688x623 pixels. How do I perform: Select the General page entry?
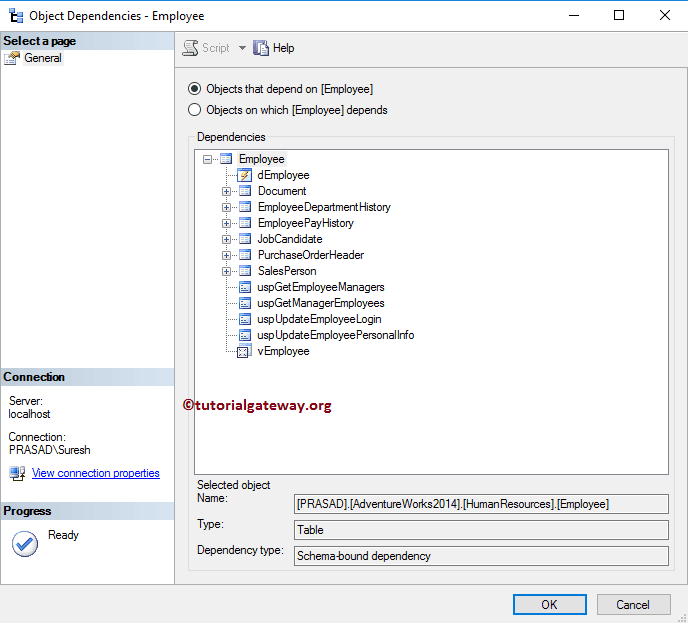(43, 58)
